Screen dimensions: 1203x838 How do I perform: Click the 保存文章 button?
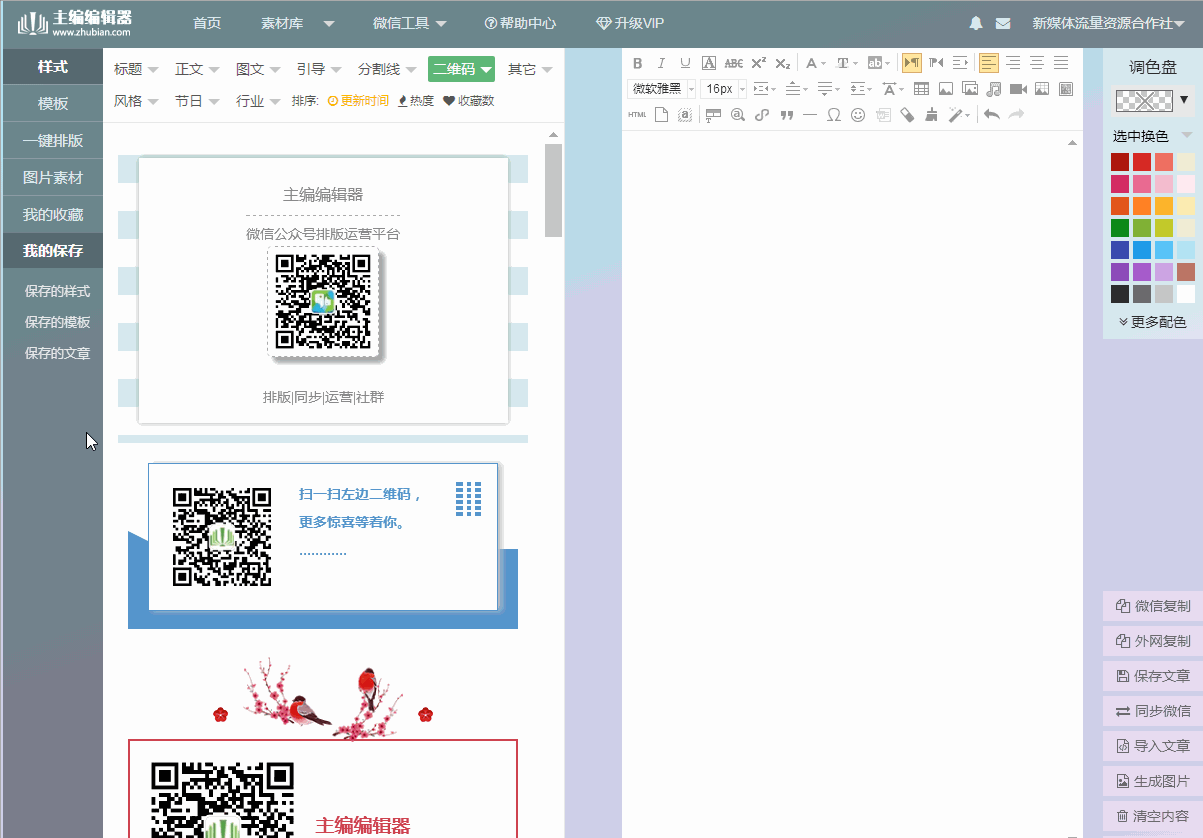tap(1153, 676)
